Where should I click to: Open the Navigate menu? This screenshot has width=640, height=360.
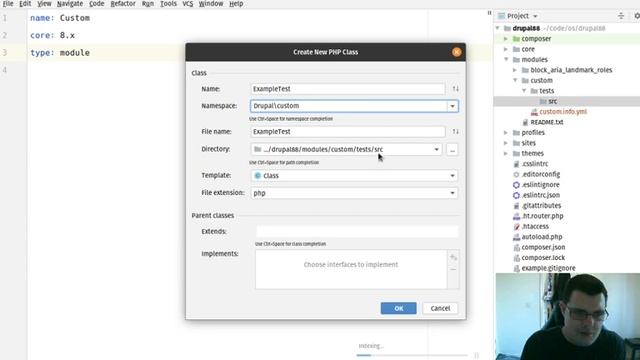70,4
